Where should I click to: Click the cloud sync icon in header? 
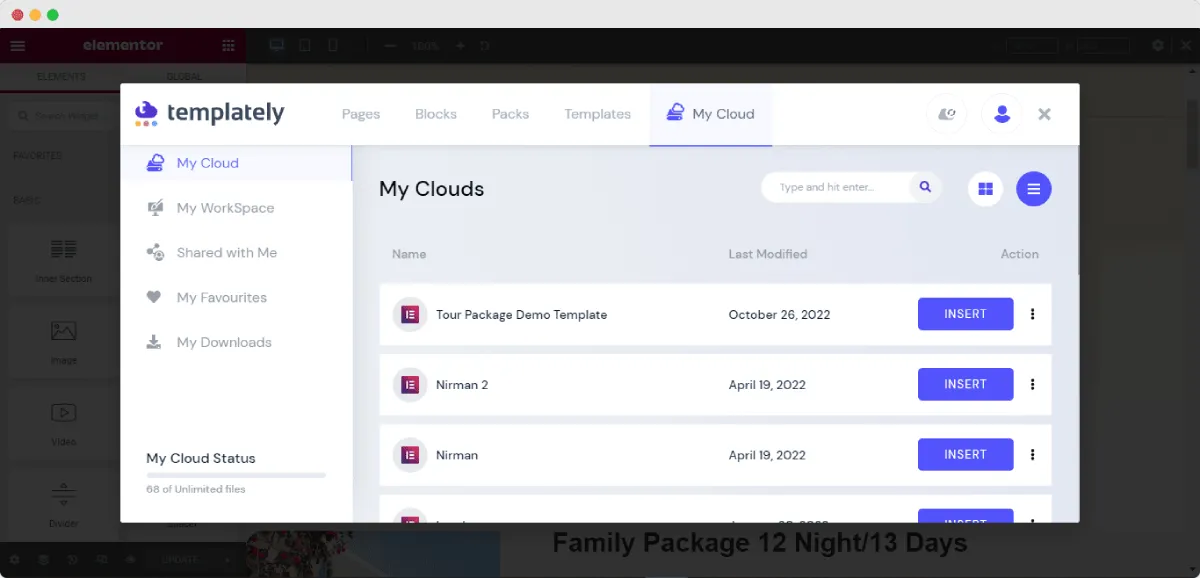click(946, 114)
